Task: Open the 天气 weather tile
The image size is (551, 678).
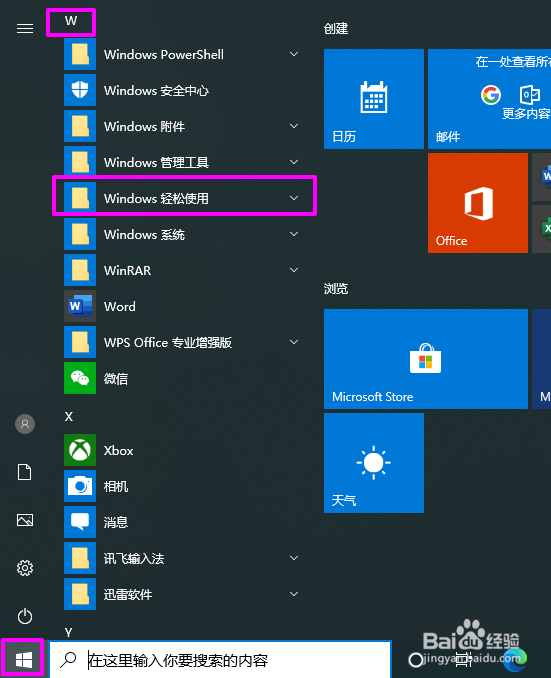Action: click(374, 463)
